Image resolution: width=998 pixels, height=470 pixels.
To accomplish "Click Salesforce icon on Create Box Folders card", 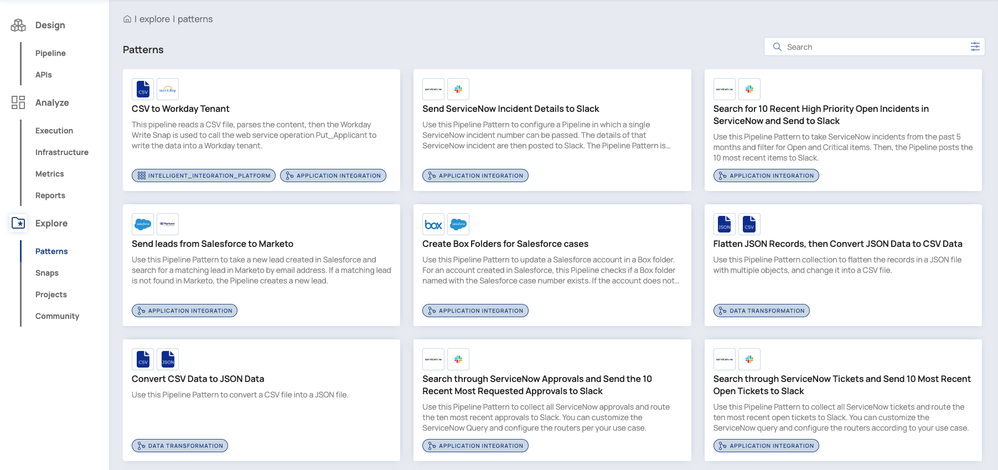I will click(x=458, y=224).
